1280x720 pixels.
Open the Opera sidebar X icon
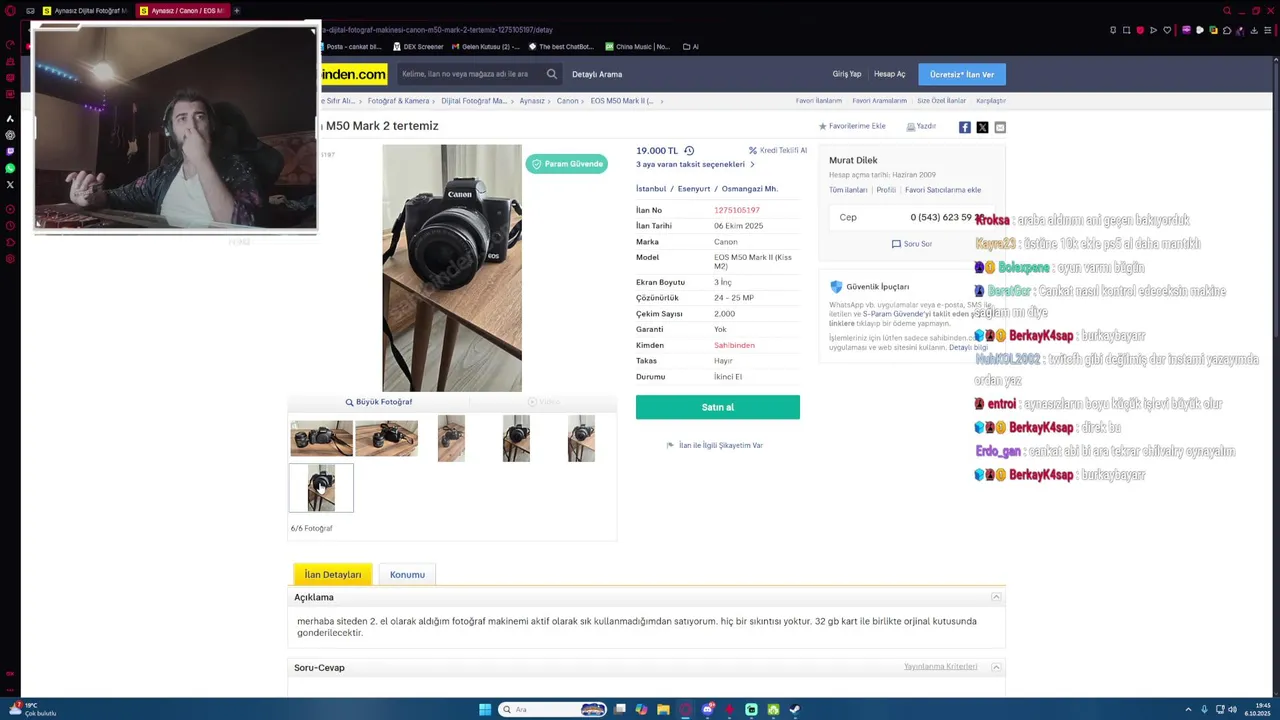(10, 184)
